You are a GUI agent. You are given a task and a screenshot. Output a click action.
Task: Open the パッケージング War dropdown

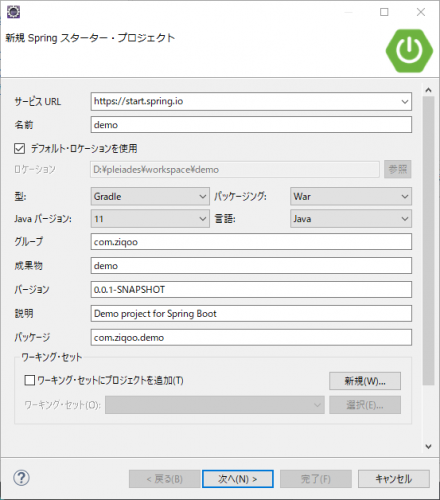351,196
